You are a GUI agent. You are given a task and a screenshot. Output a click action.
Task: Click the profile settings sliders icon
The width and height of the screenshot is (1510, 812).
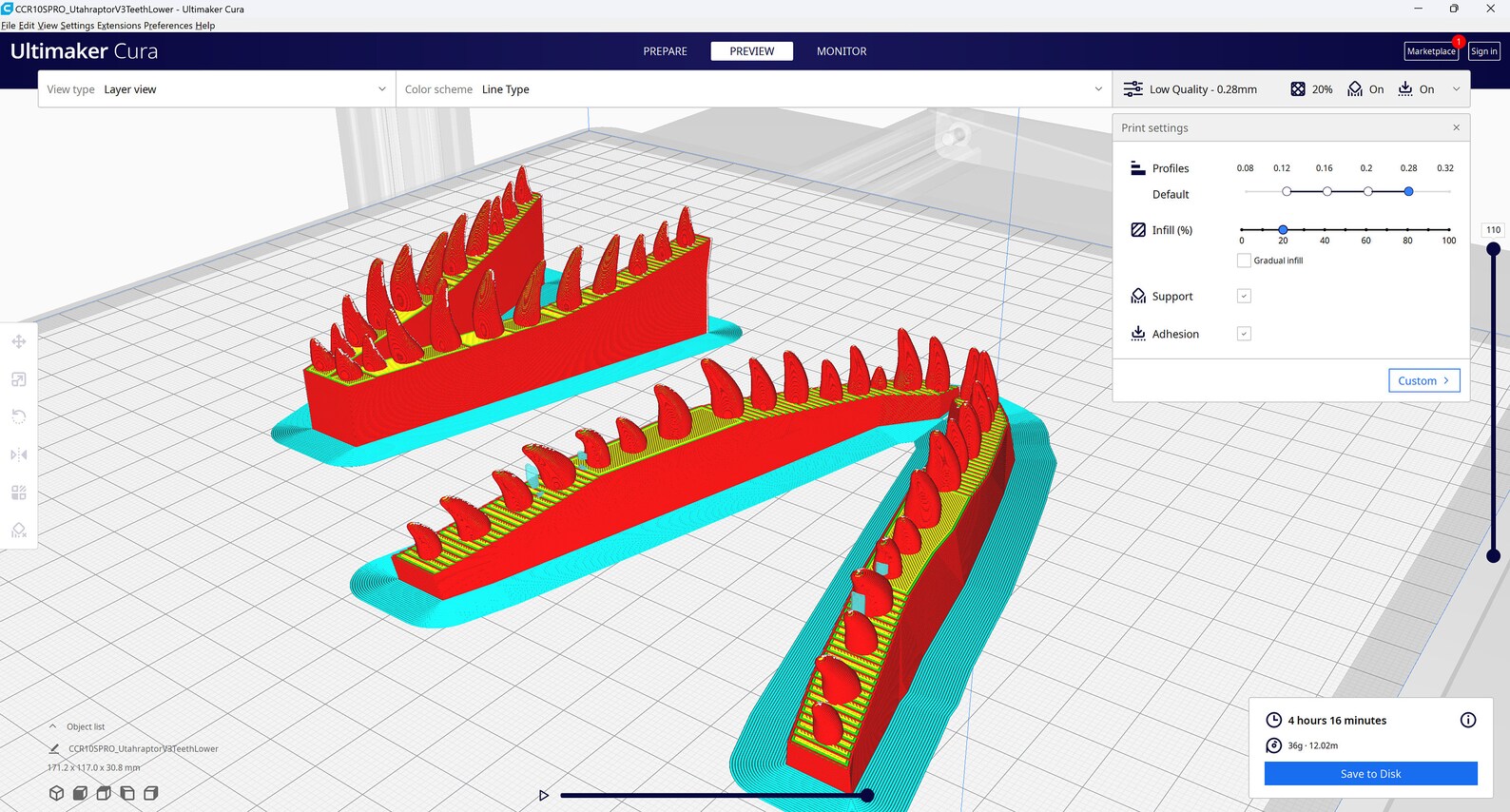tap(1132, 89)
